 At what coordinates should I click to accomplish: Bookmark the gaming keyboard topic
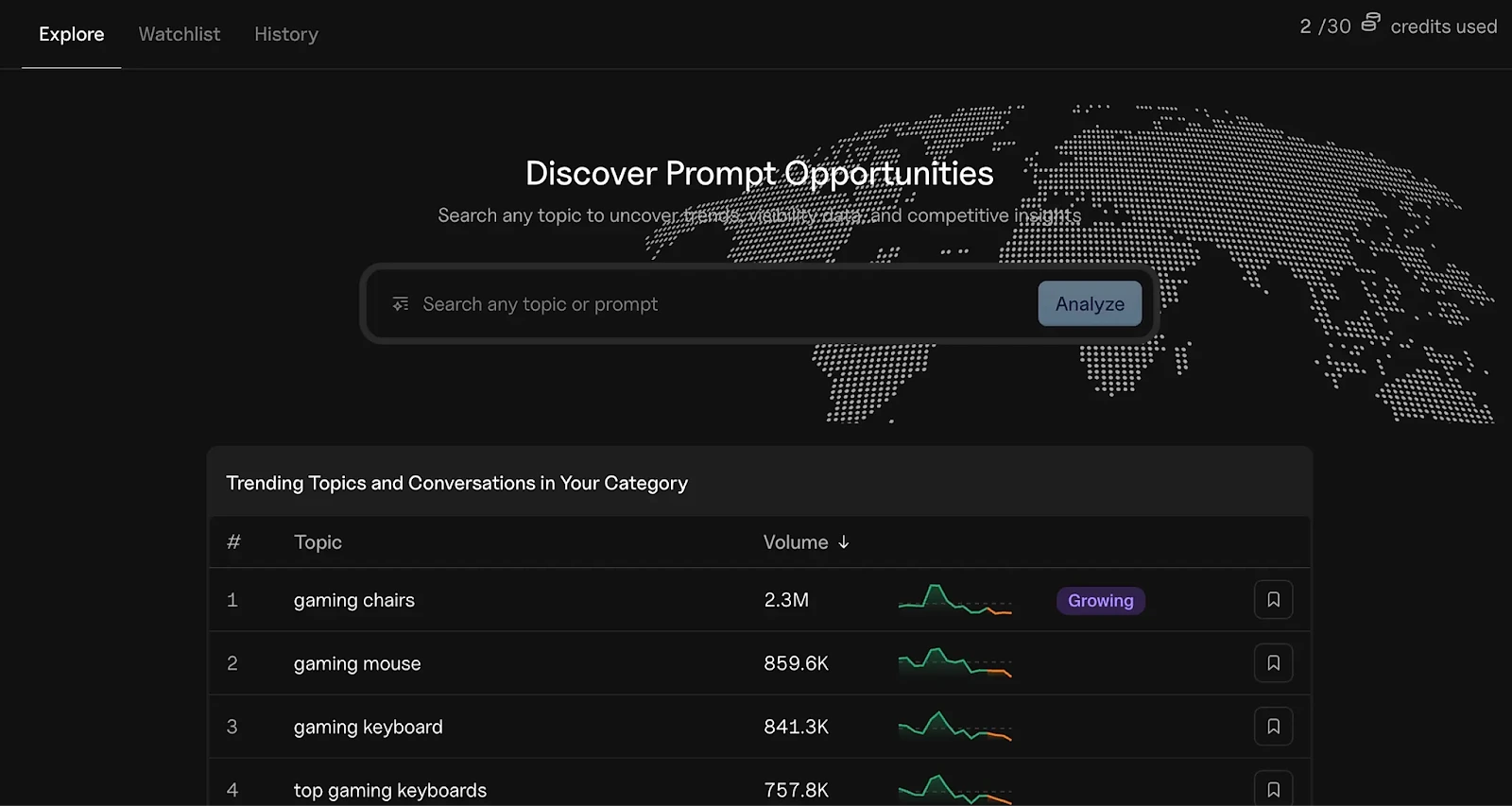point(1273,727)
